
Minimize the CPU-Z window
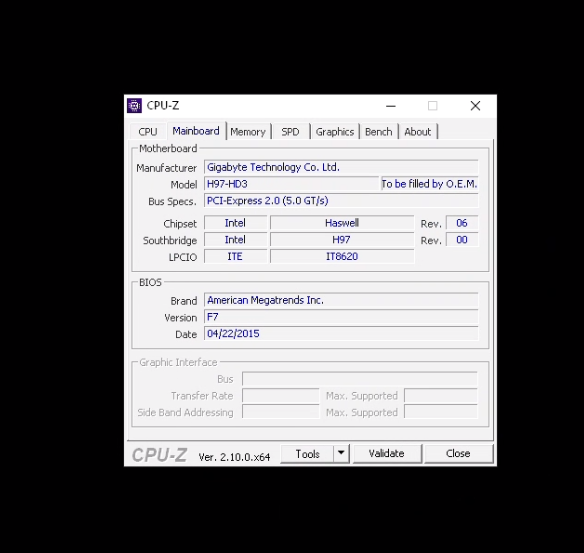pos(391,106)
